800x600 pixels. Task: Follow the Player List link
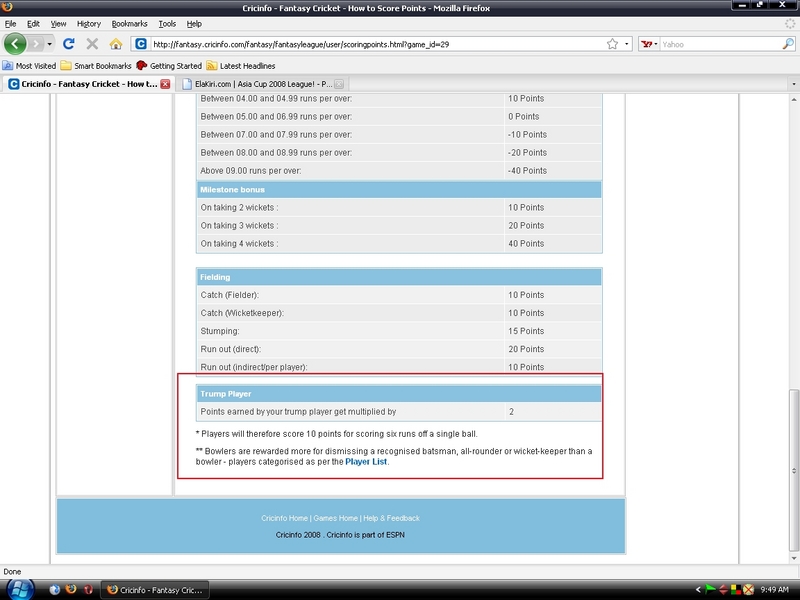pyautogui.click(x=366, y=462)
